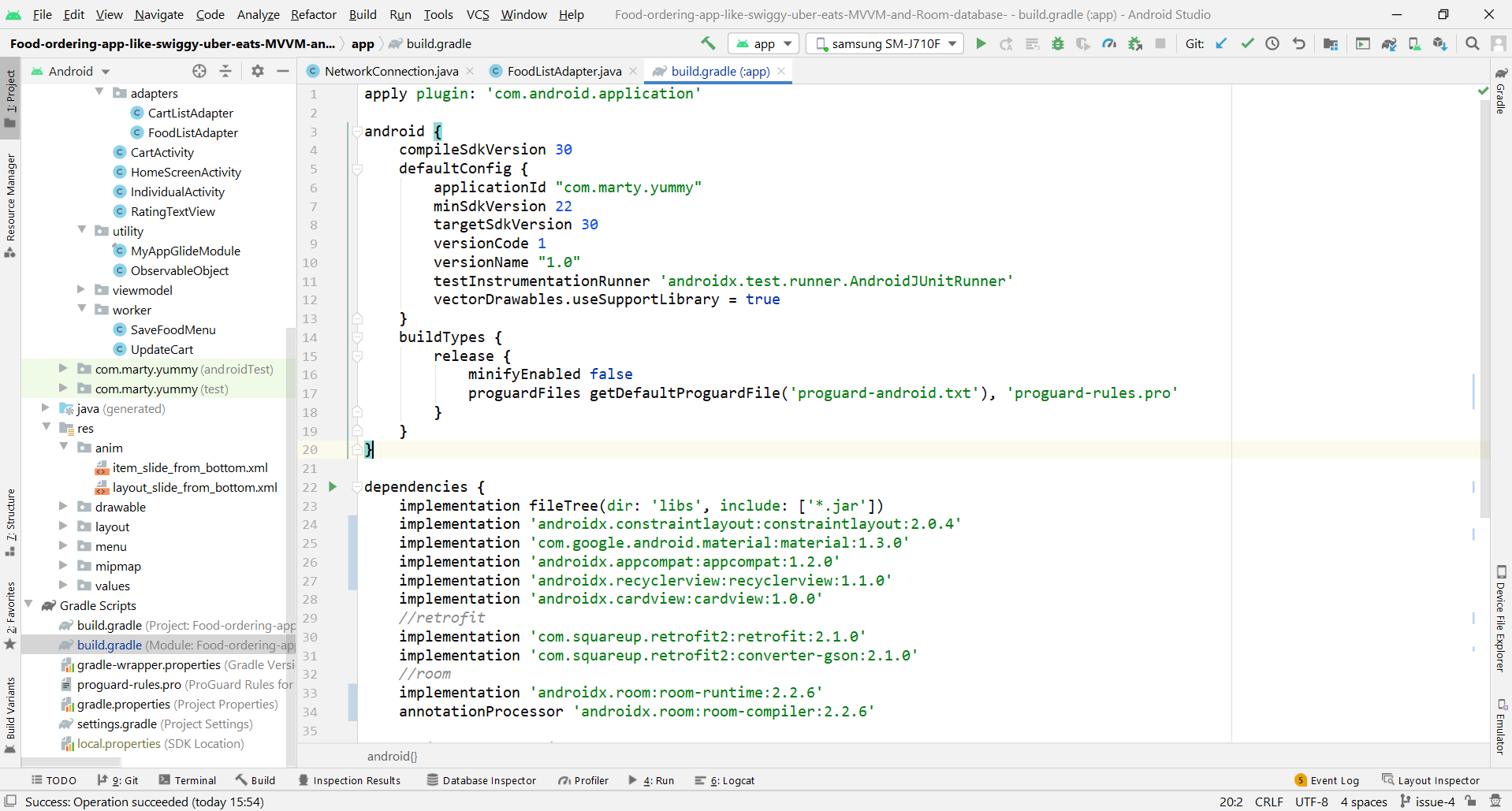
Task: Open the Run Anything console icon
Action: pos(1363,43)
